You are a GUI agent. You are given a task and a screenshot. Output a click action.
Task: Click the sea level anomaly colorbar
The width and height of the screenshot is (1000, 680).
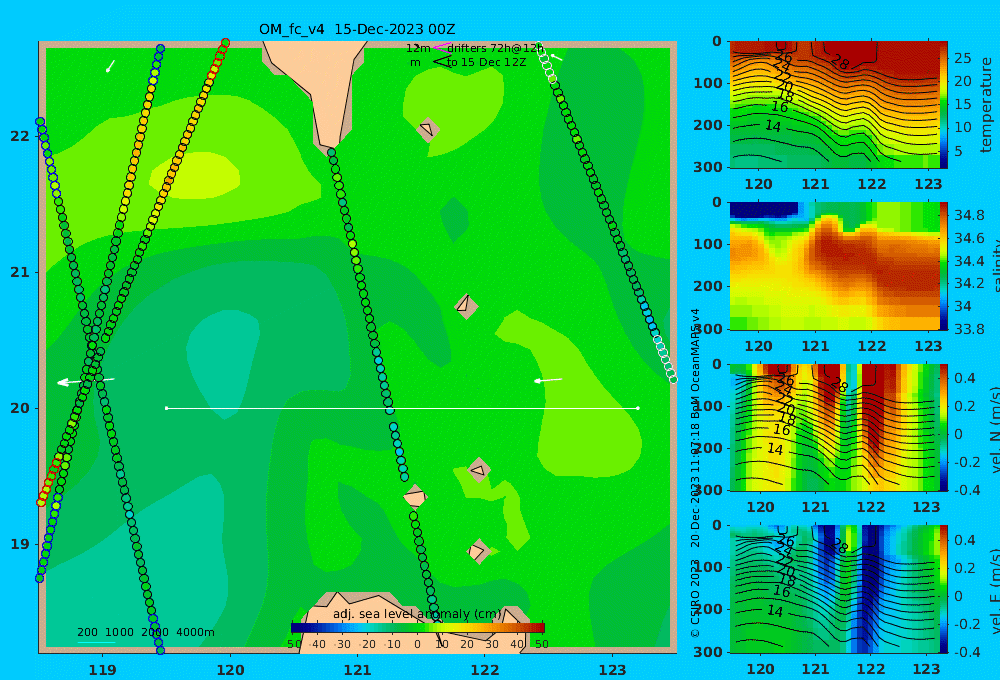[418, 628]
